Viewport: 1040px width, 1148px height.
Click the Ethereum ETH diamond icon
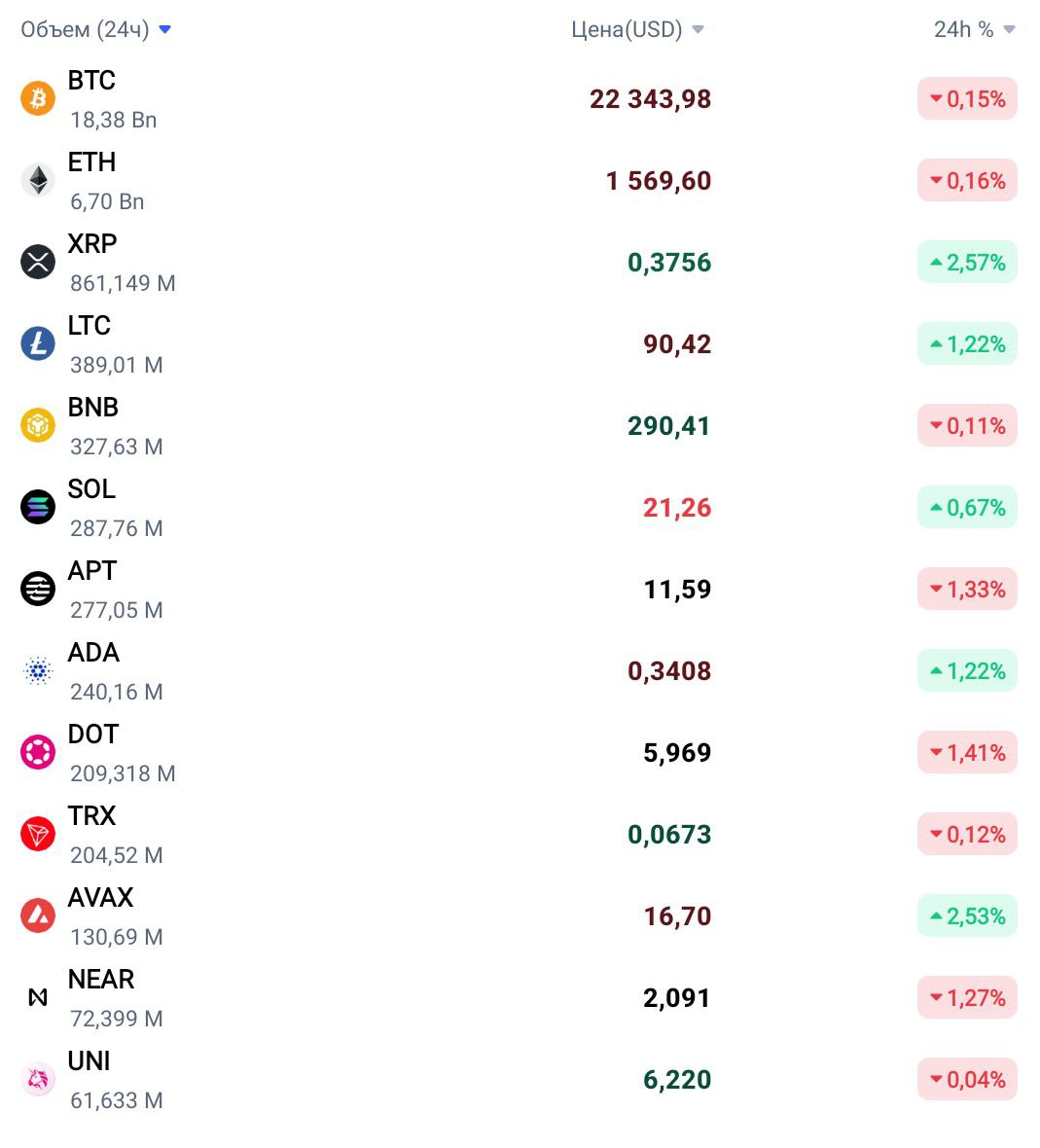coord(38,180)
